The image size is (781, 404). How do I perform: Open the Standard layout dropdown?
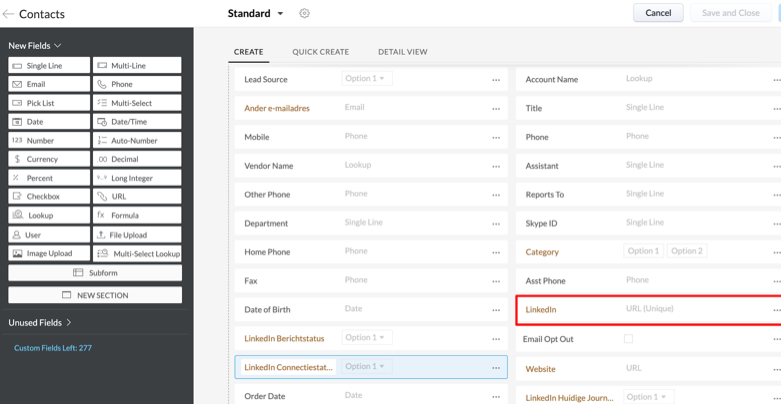click(x=256, y=13)
